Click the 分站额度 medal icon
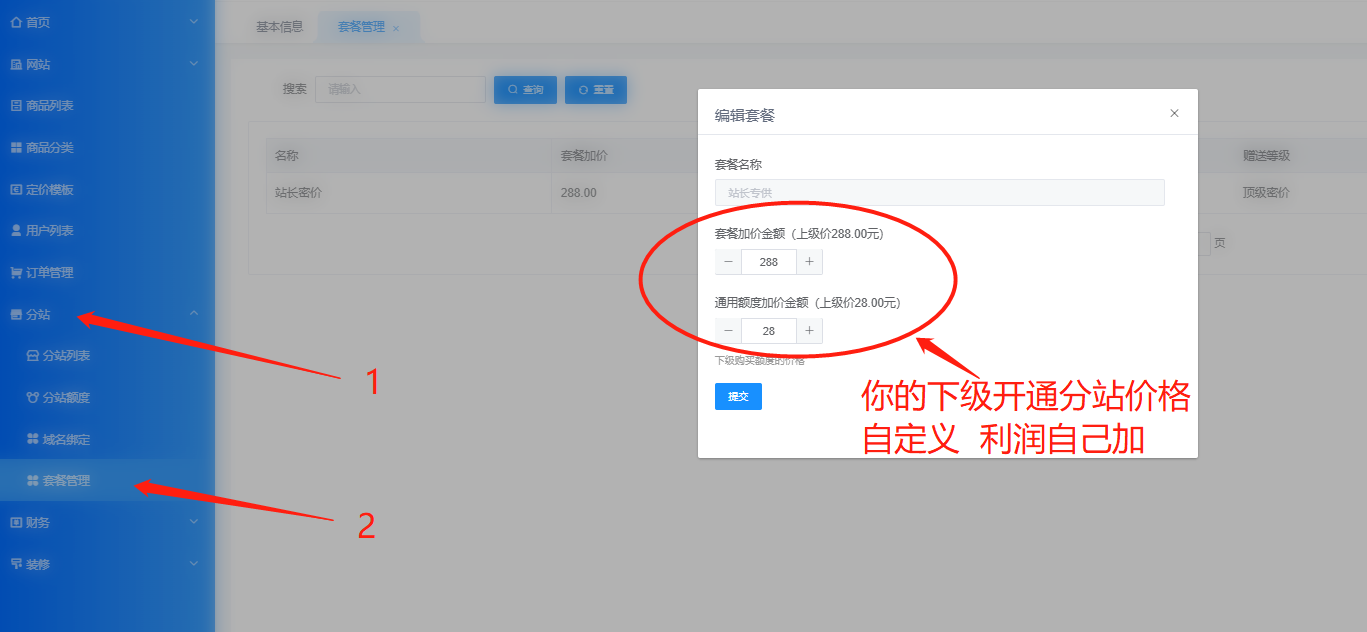The image size is (1367, 632). pos(33,398)
